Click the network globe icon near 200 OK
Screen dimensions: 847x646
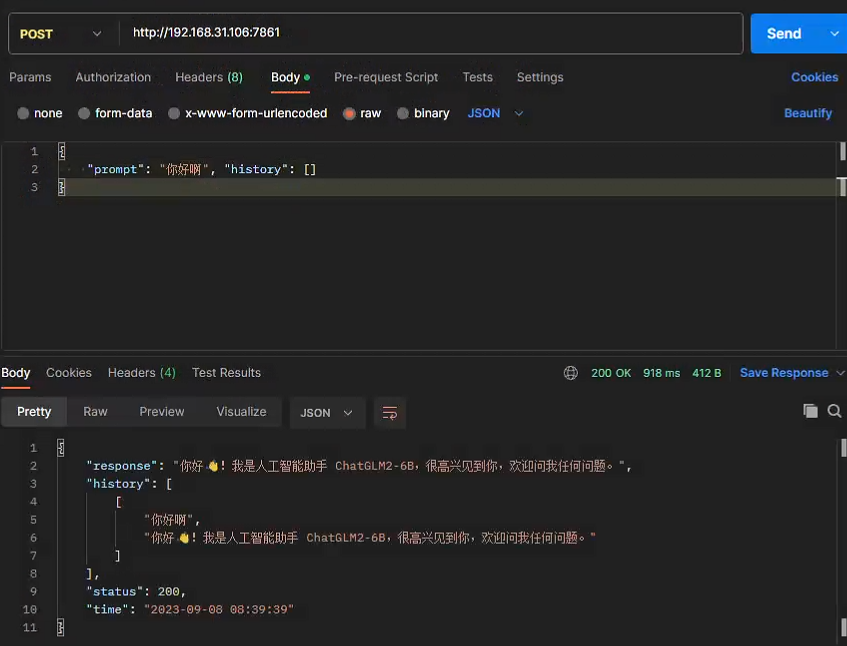(570, 372)
